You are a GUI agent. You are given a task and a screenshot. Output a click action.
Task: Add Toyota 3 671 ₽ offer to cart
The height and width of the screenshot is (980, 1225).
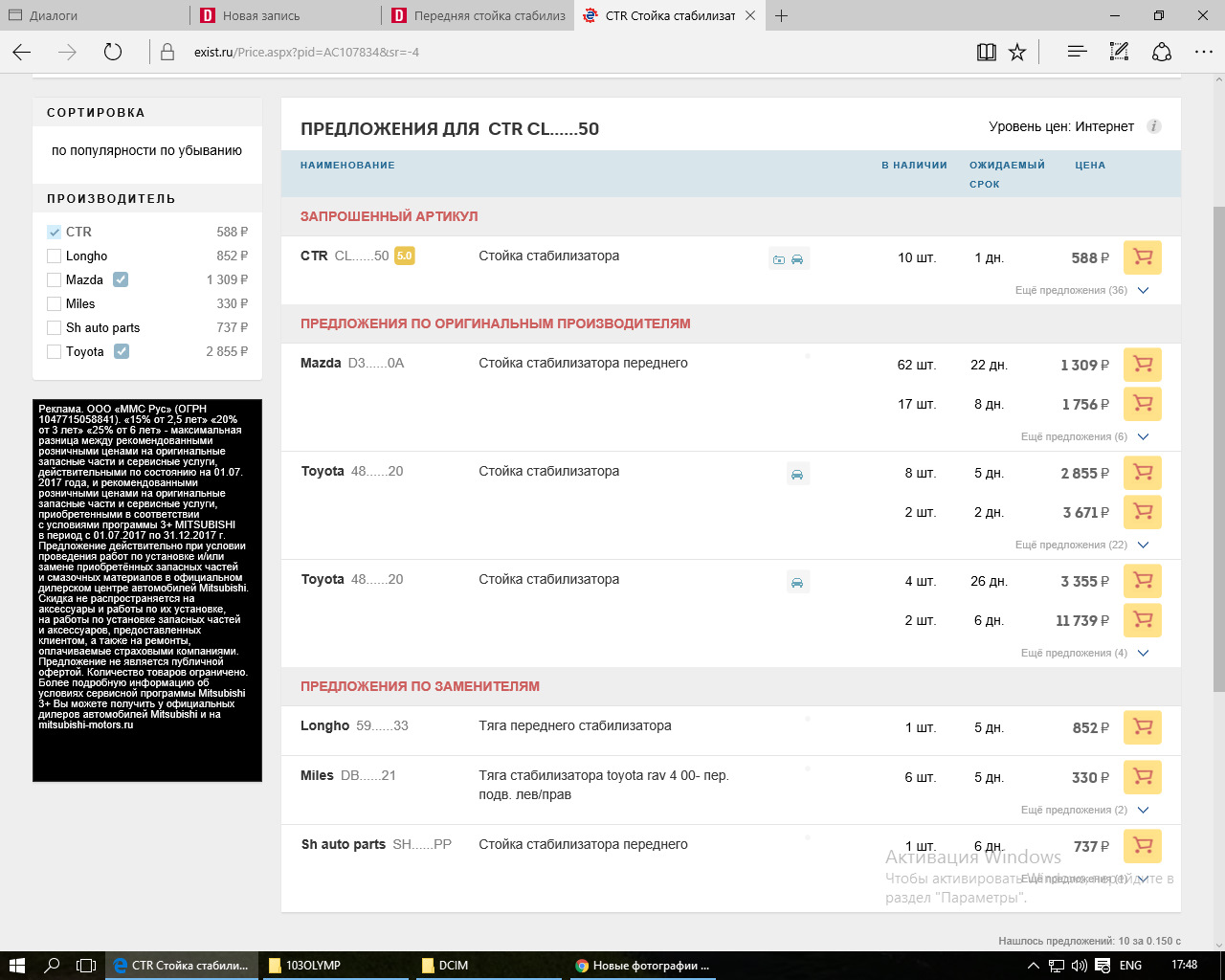[x=1142, y=512]
